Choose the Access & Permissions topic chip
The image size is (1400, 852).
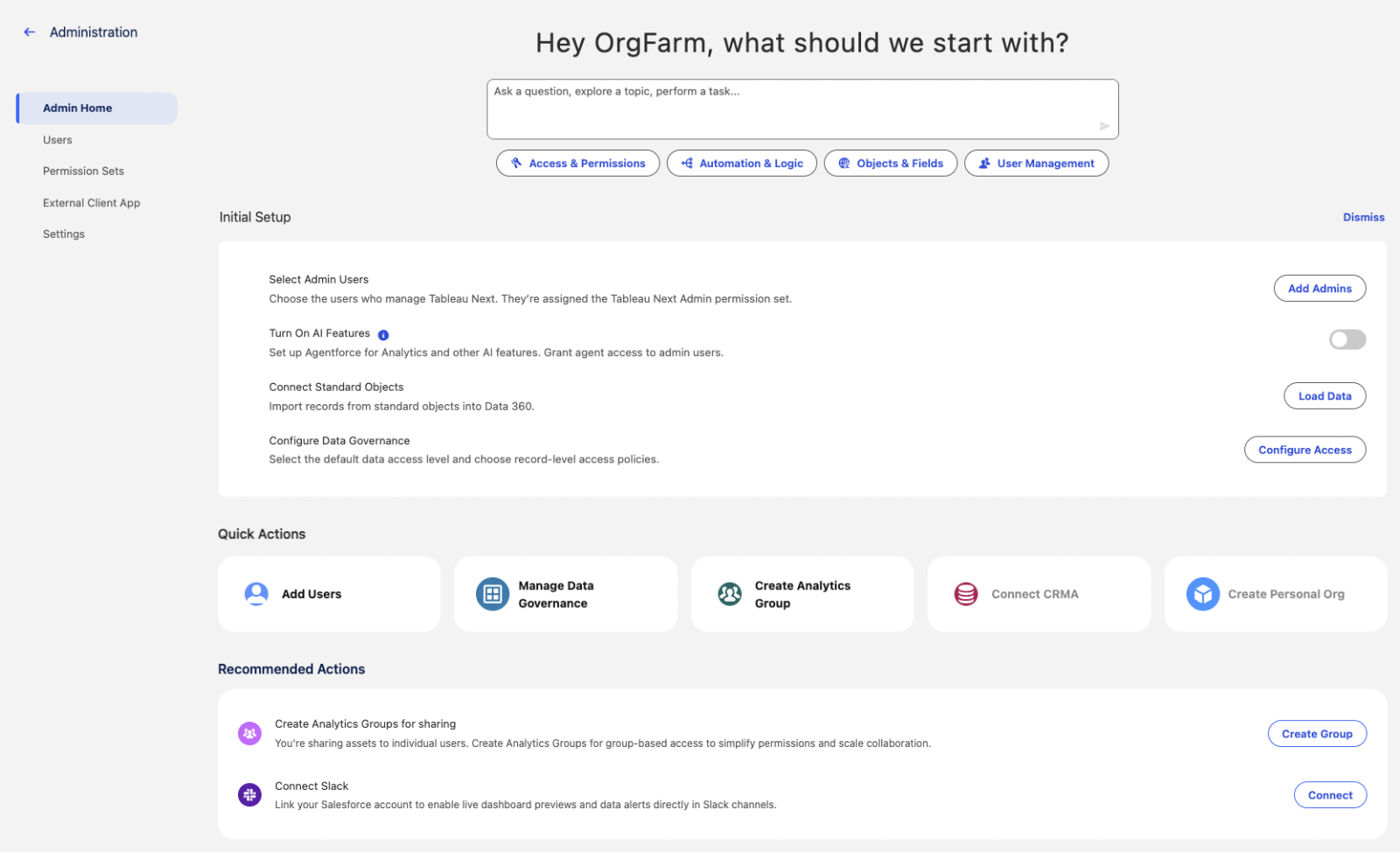(577, 164)
